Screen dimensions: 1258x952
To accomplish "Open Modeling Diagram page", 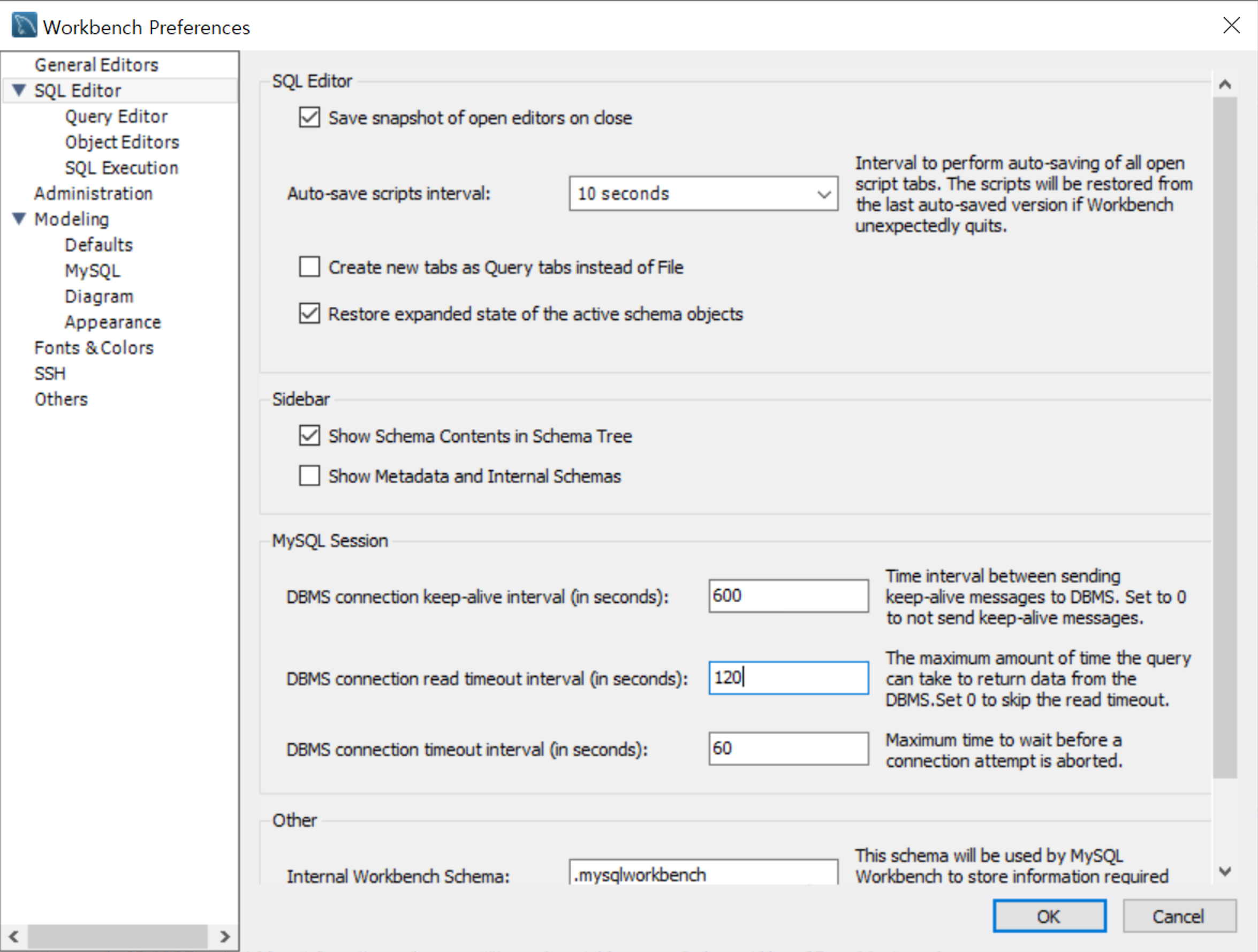I will pos(99,296).
